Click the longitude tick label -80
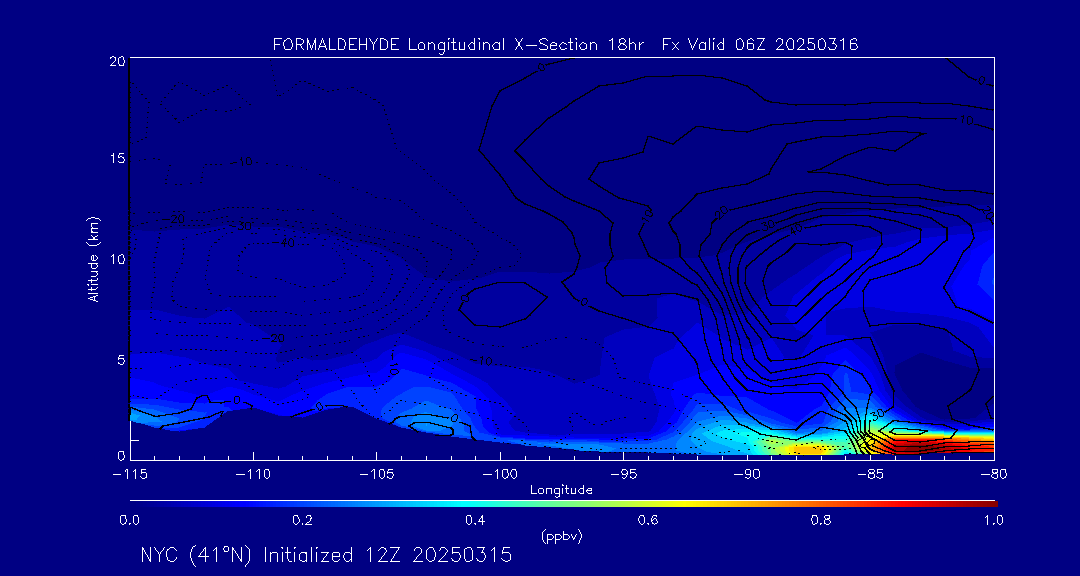Image resolution: width=1080 pixels, height=576 pixels. pos(993,475)
